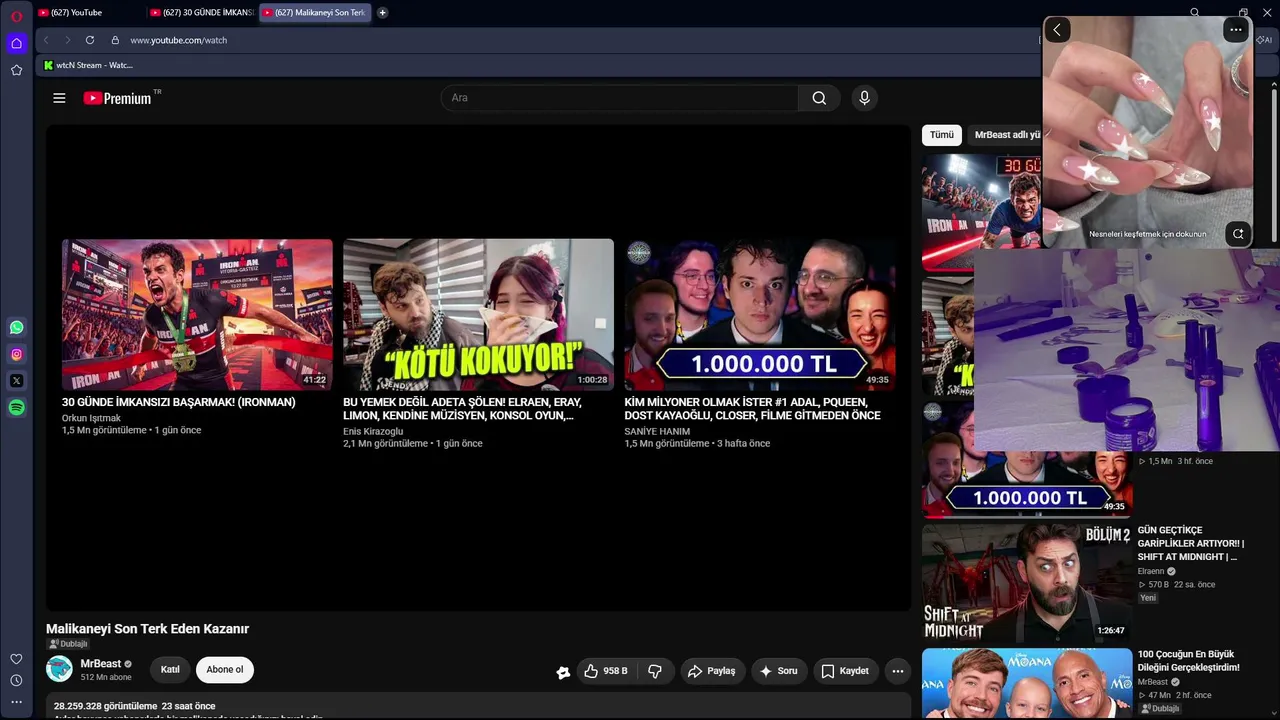
Task: Subscribe with the 'Abone ol' button
Action: (x=225, y=670)
